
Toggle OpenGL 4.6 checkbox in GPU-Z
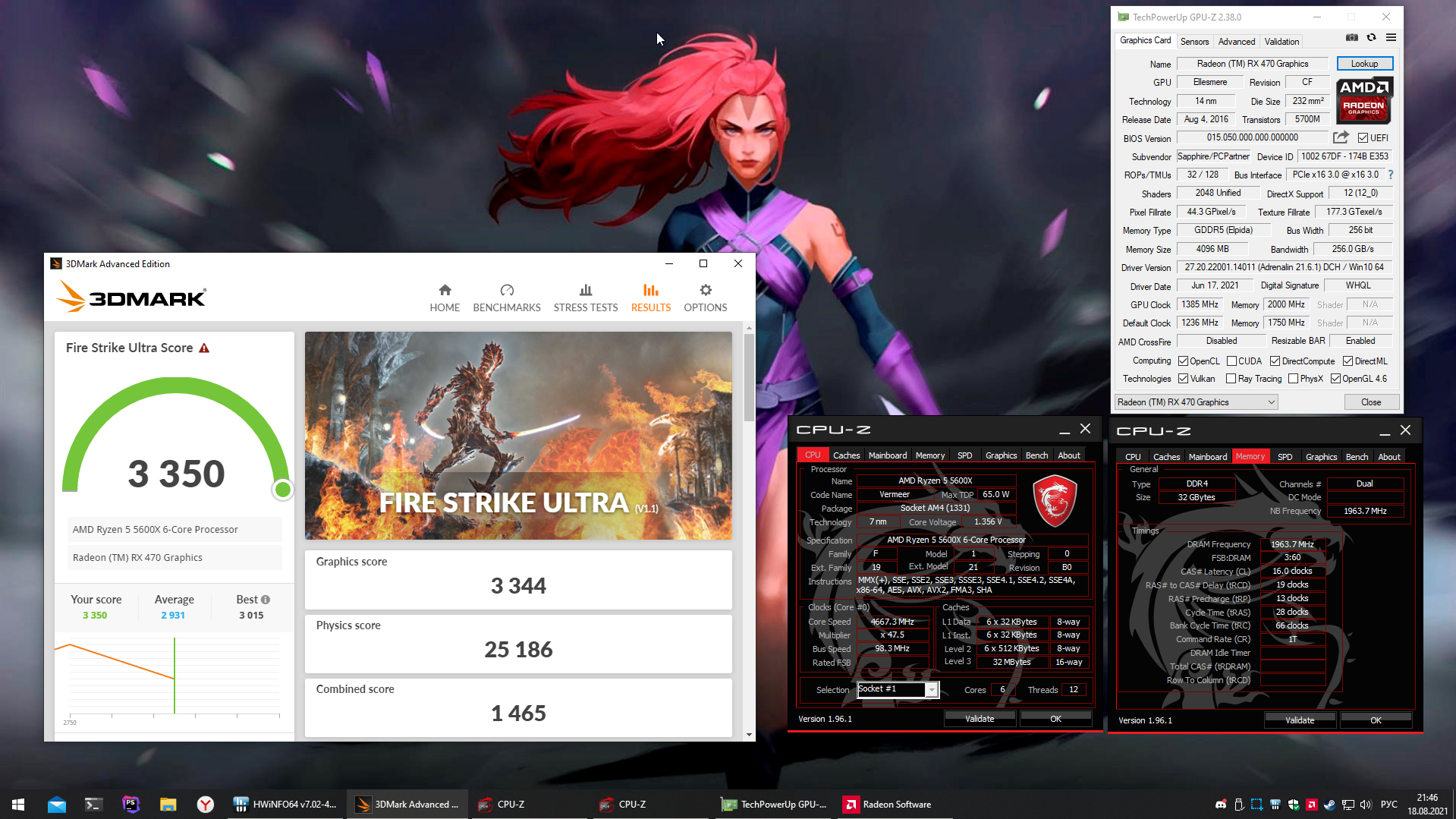[1336, 379]
